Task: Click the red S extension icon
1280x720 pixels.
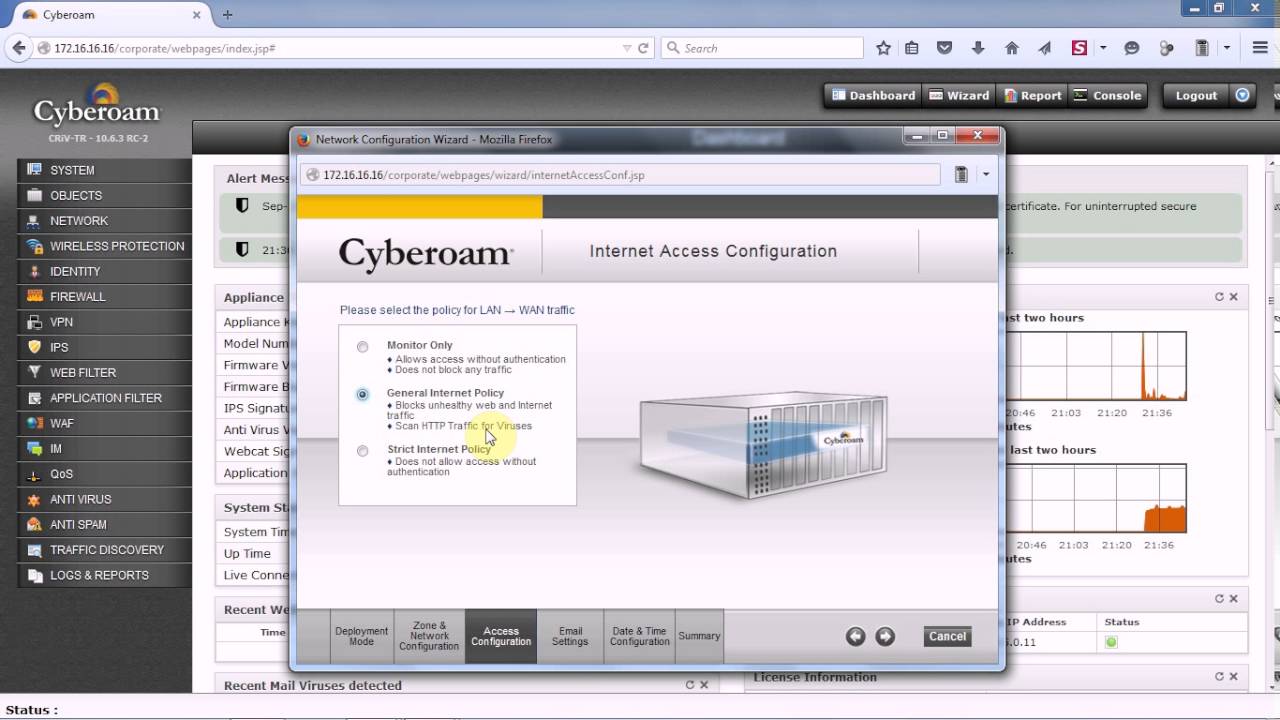Action: 1079,48
